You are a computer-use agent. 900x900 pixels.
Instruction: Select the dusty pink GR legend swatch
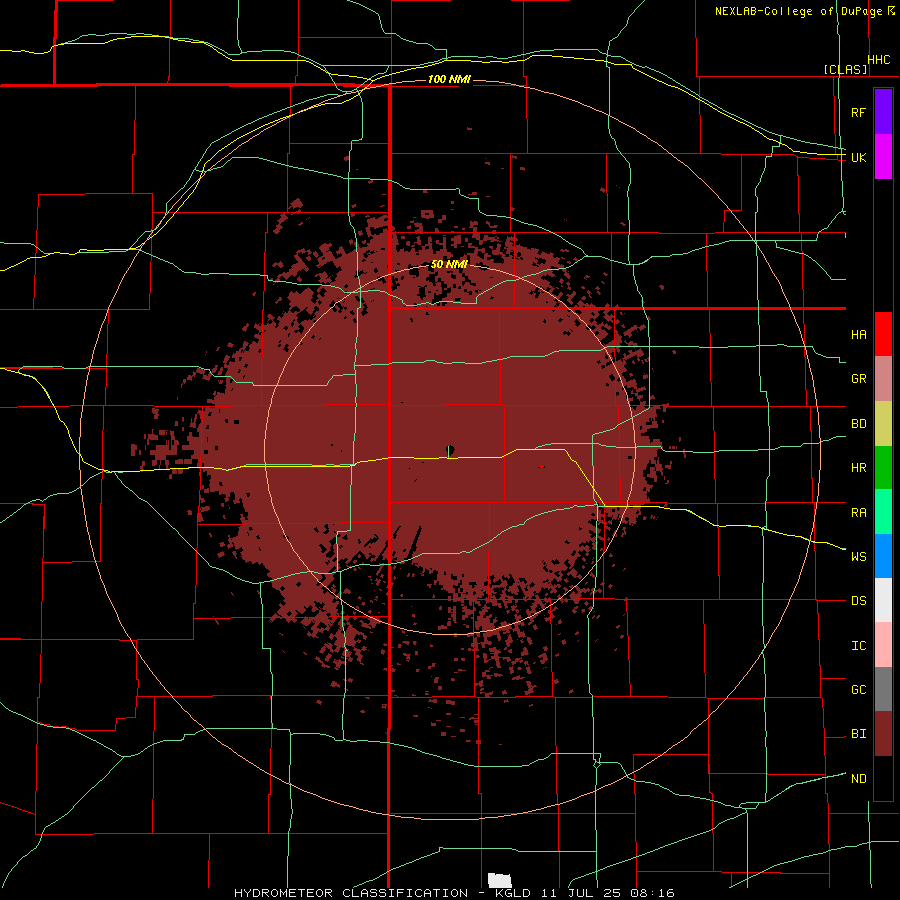point(883,378)
